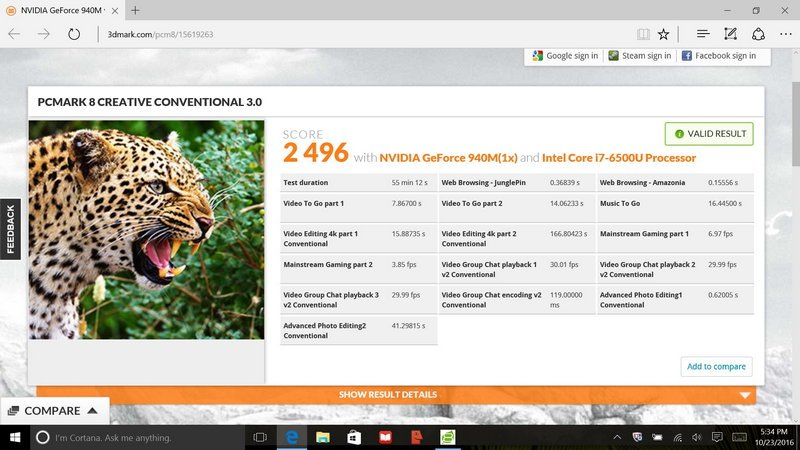Click the Share icon in Edge

pos(756,33)
